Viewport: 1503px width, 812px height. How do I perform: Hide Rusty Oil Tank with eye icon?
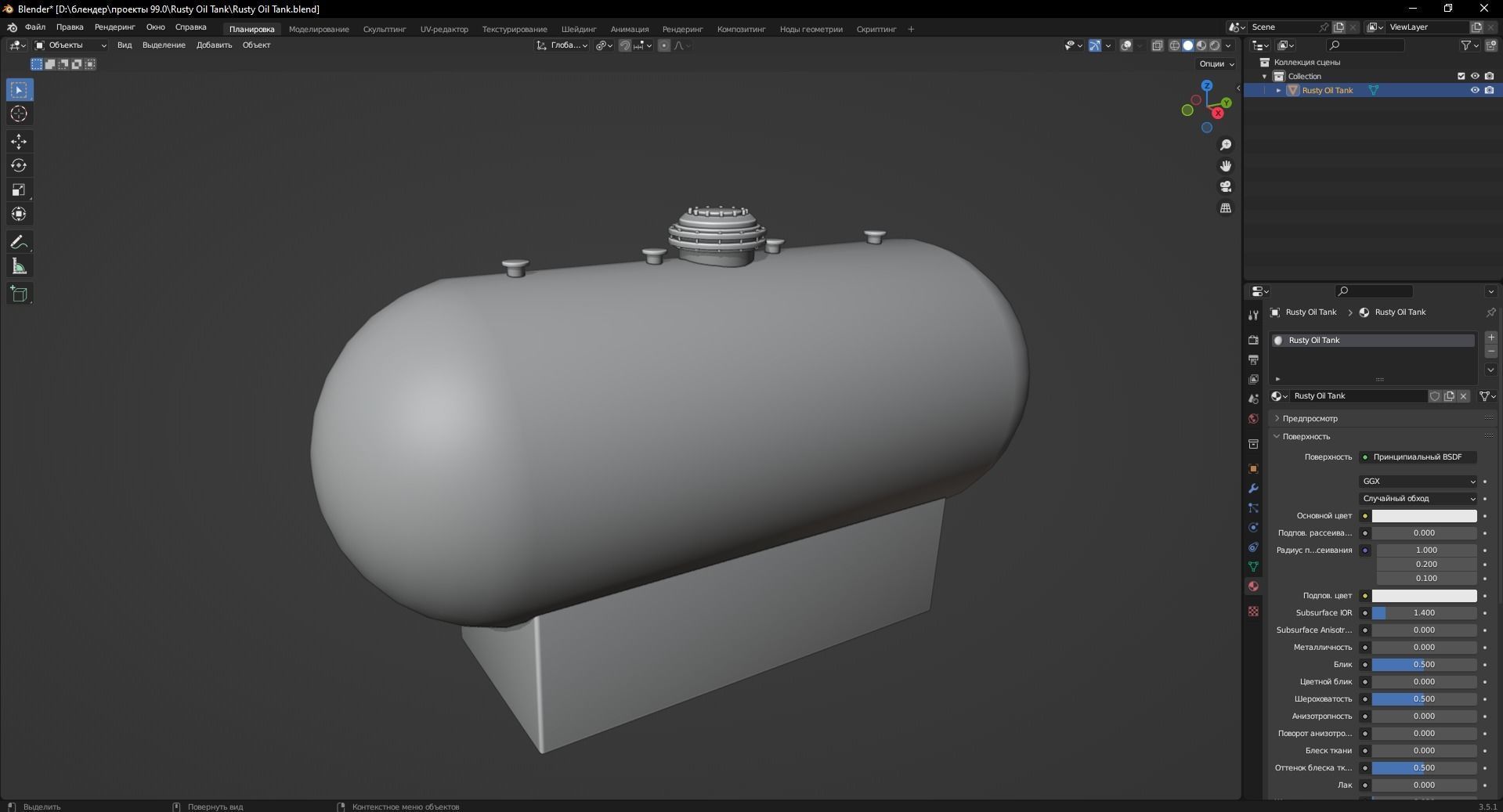(x=1475, y=90)
